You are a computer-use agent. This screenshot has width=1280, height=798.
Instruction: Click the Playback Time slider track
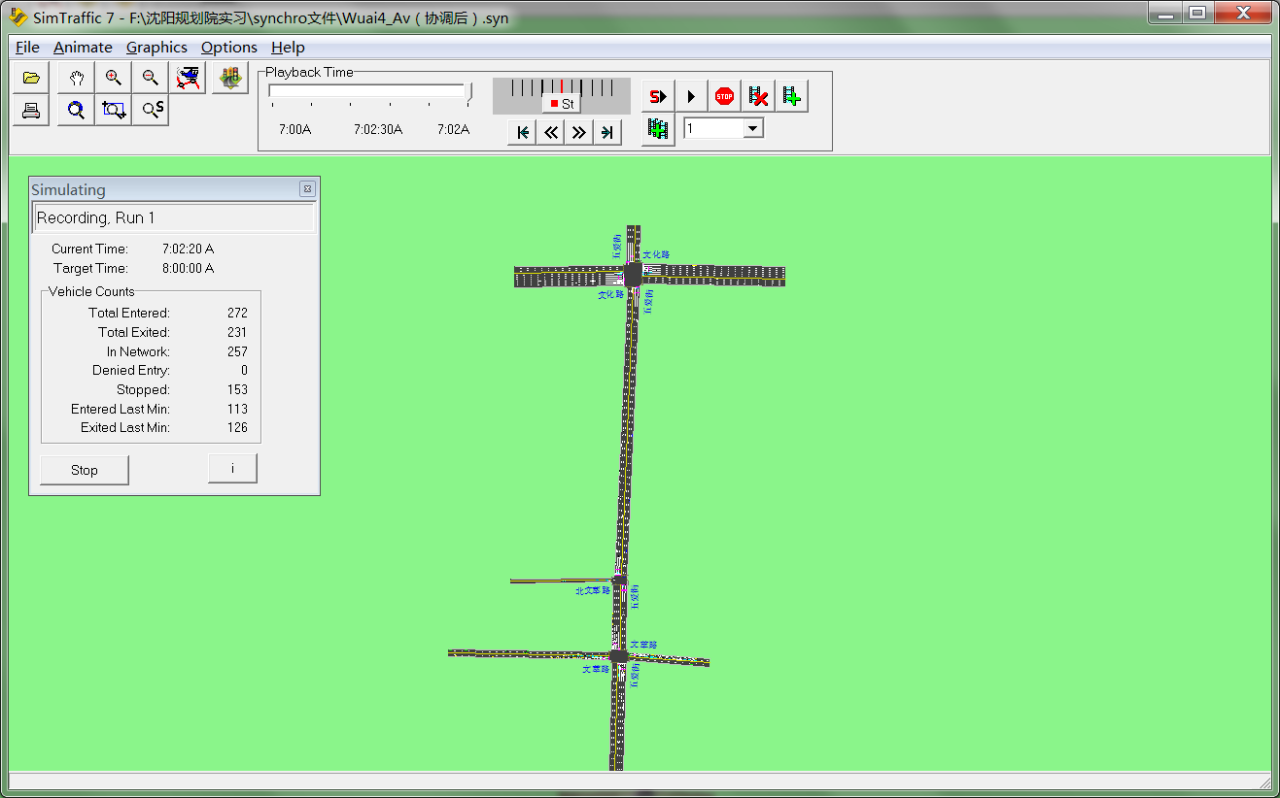point(368,91)
